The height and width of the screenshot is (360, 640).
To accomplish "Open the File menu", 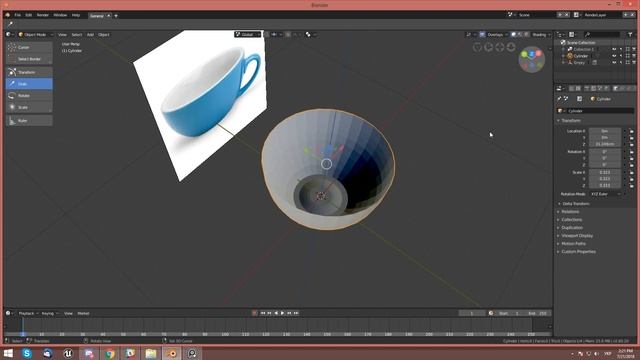I will [x=18, y=15].
